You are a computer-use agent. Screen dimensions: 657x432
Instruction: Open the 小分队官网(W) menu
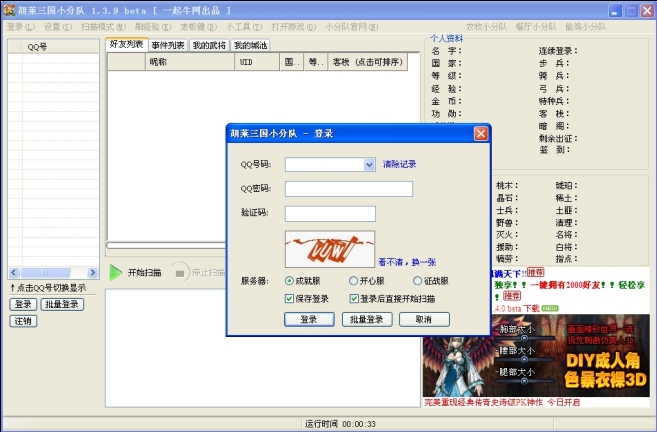(352, 27)
